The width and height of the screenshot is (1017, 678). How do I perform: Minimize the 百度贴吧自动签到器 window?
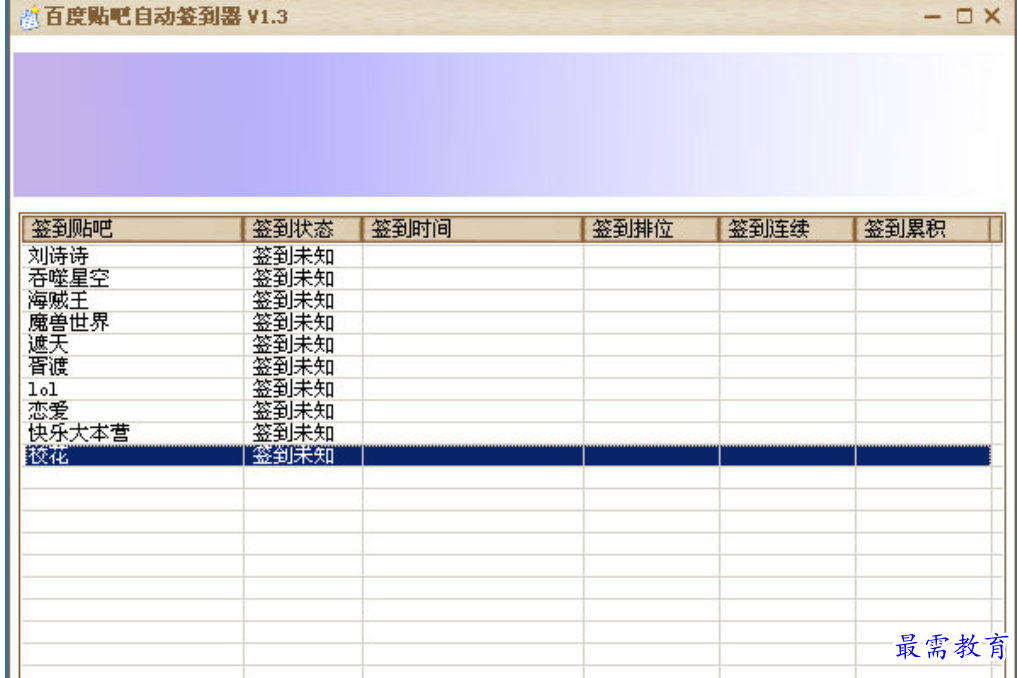click(933, 17)
